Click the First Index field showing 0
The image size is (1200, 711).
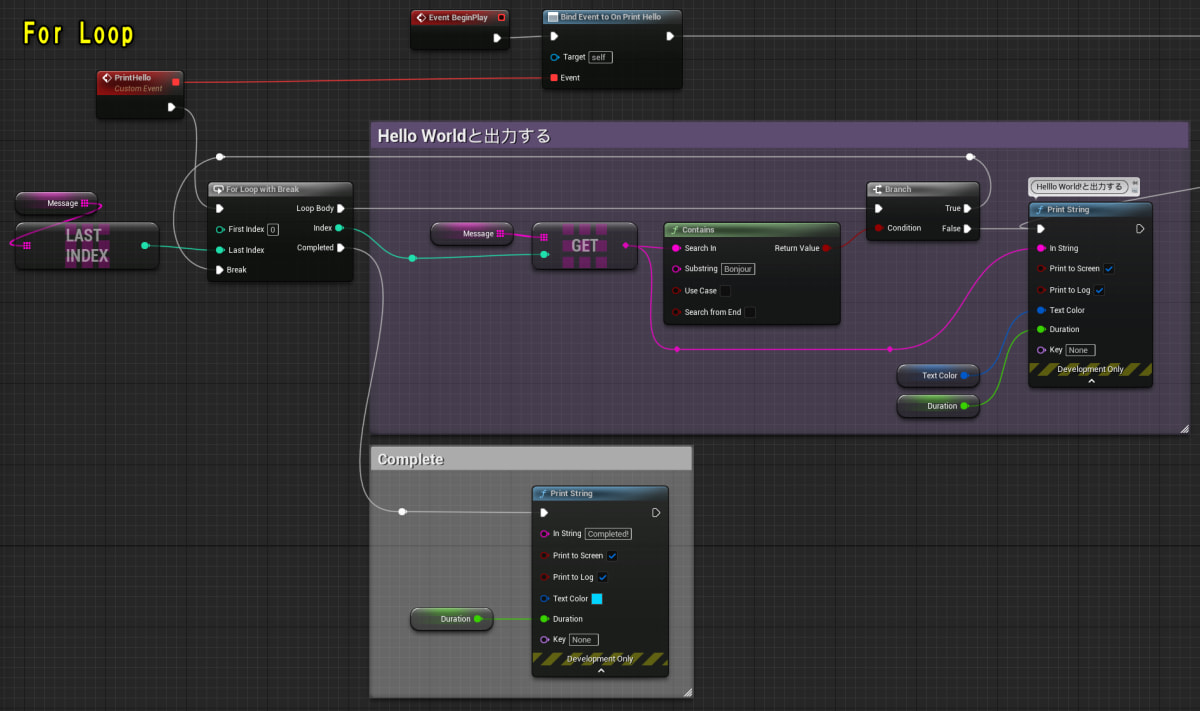click(x=271, y=229)
